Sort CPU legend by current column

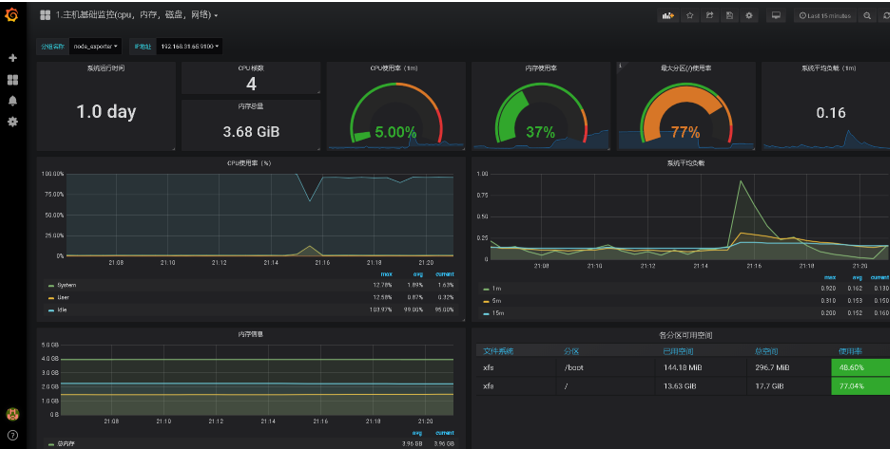(x=445, y=275)
